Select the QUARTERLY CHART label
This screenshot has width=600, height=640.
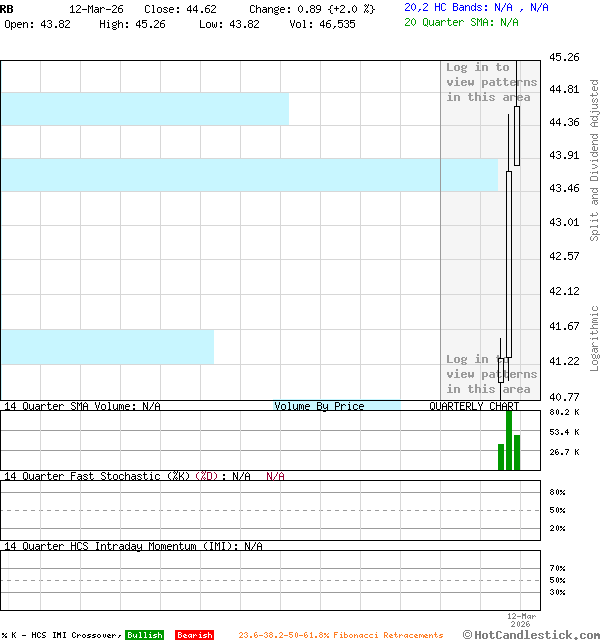[474, 406]
